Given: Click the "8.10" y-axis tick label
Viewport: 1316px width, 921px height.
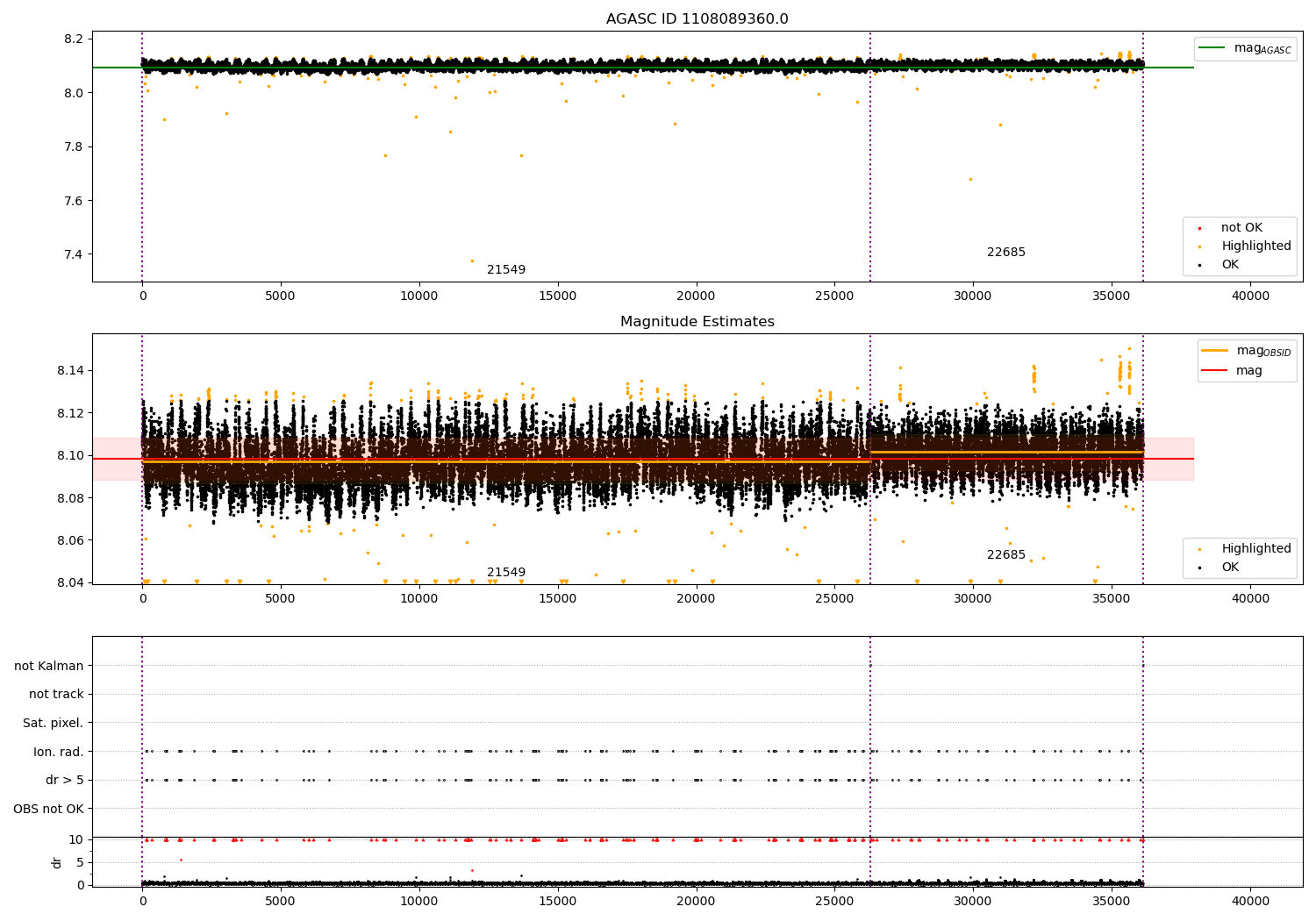Looking at the screenshot, I should click(x=70, y=456).
